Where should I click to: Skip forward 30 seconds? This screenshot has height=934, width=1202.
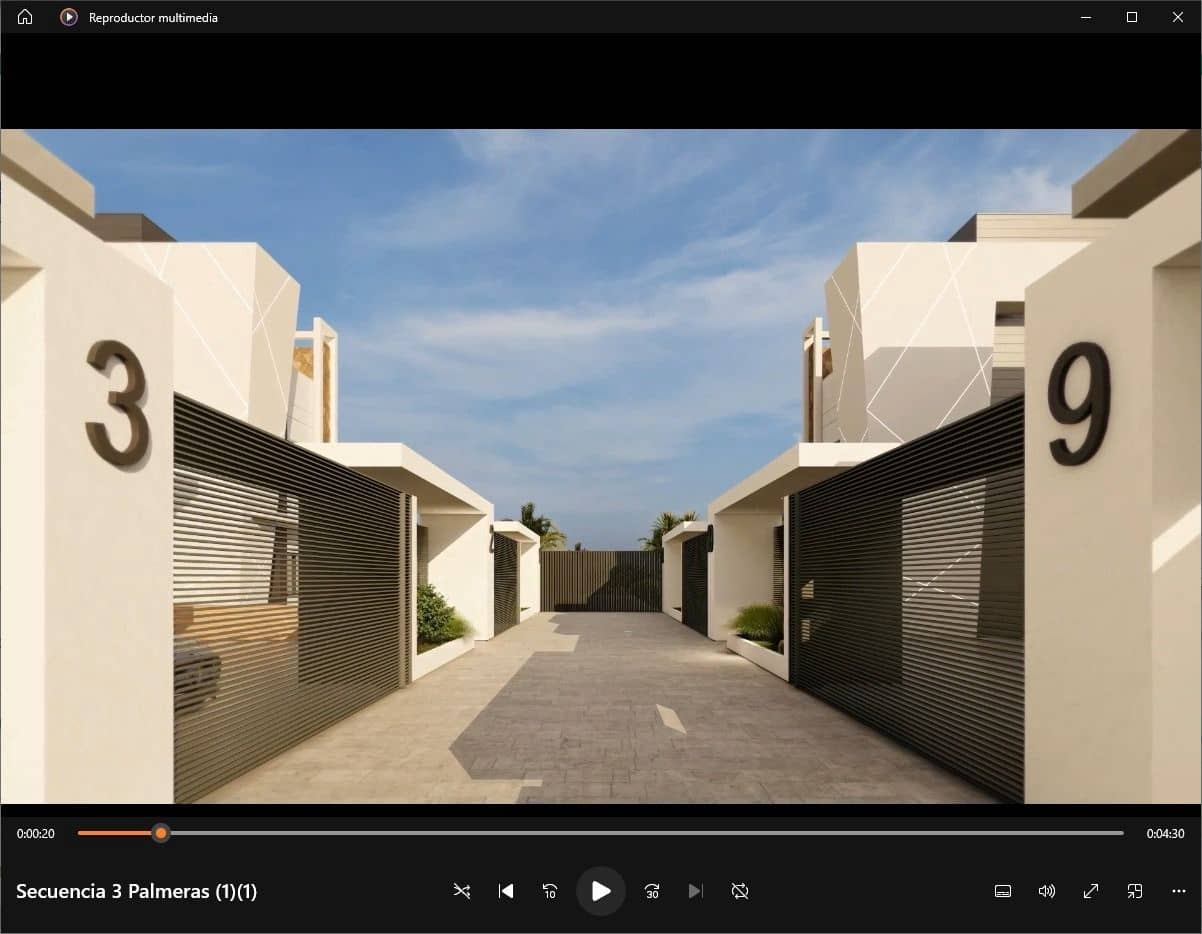pyautogui.click(x=651, y=891)
